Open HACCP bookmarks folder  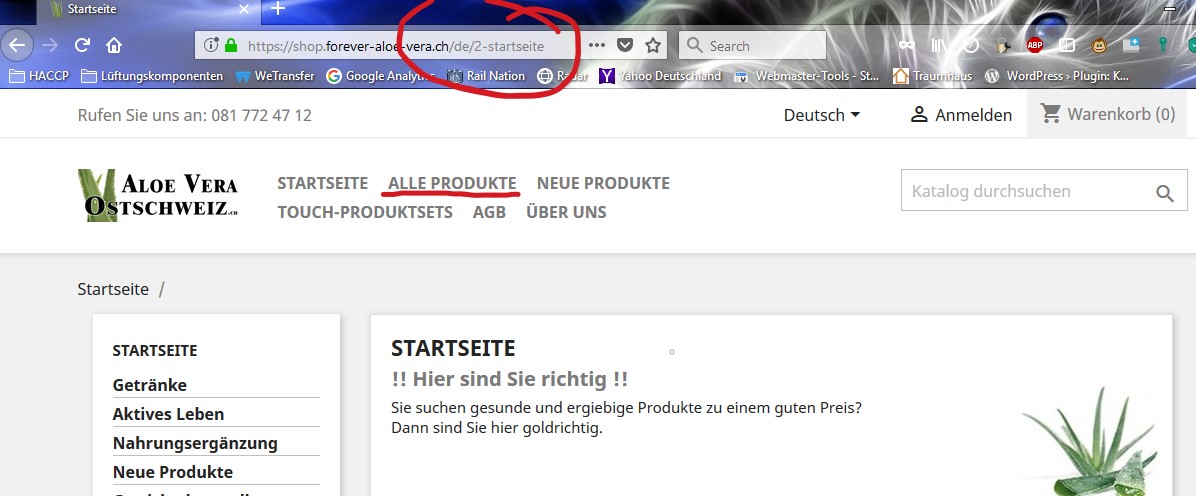tap(38, 76)
